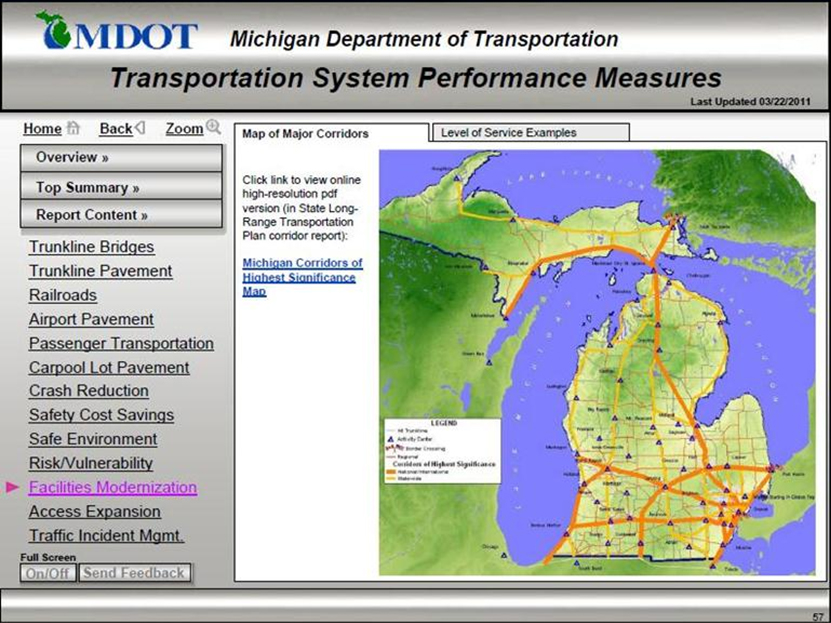The image size is (831, 623).
Task: Click the 'Click link to view online' paragraph
Action: click(302, 208)
